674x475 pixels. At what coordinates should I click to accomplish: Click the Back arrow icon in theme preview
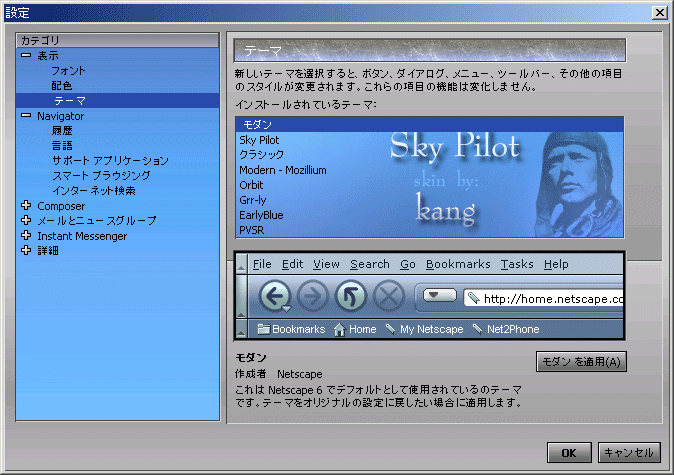(x=275, y=296)
